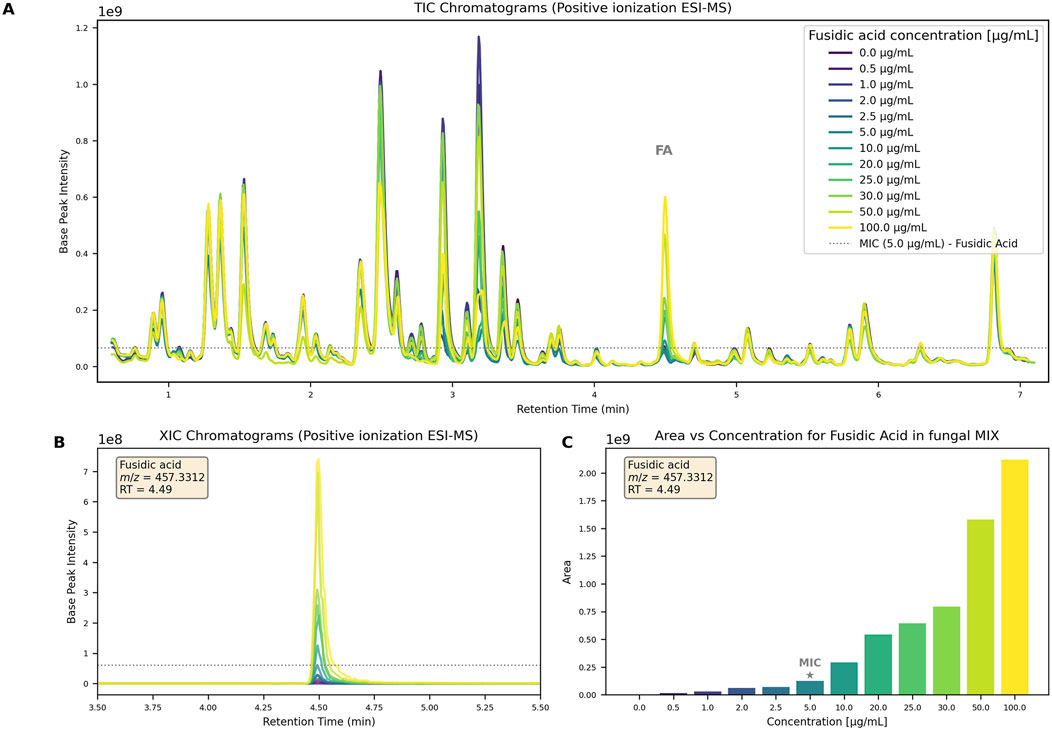Click x-axis tick "7" in panel A
The image size is (1052, 730).
click(x=1020, y=395)
